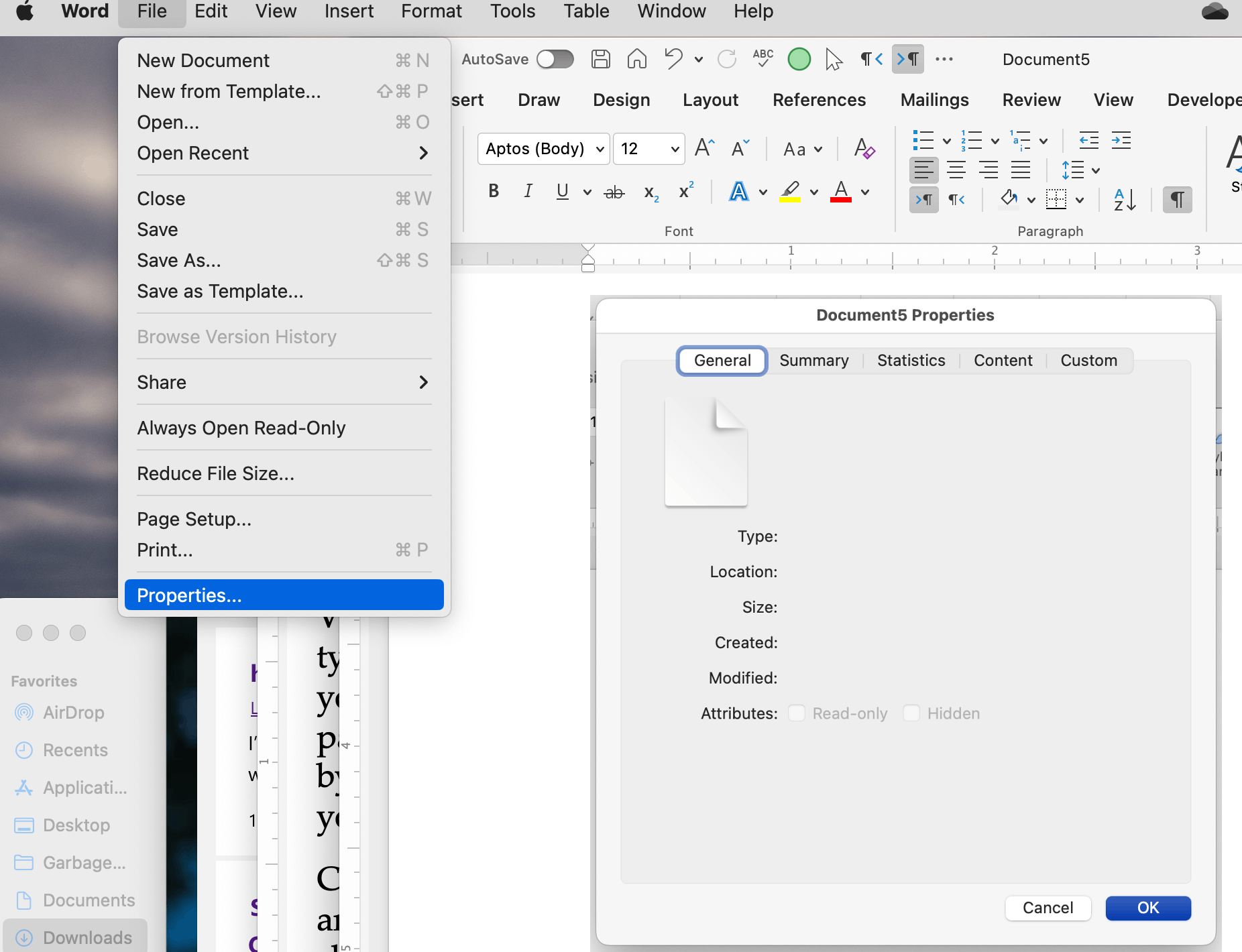Screen dimensions: 1242x952
Task: Expand the Open Recent submenu
Action: 284,153
